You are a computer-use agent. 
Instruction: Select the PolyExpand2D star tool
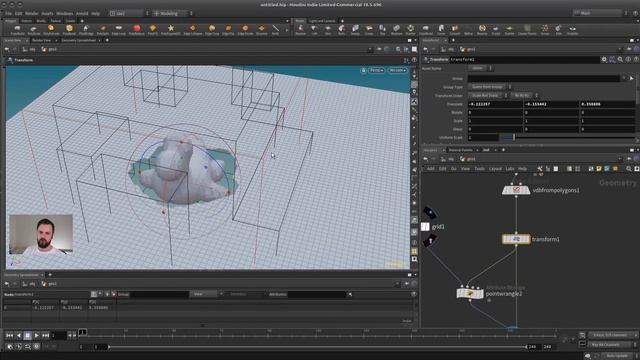[x=171, y=30]
